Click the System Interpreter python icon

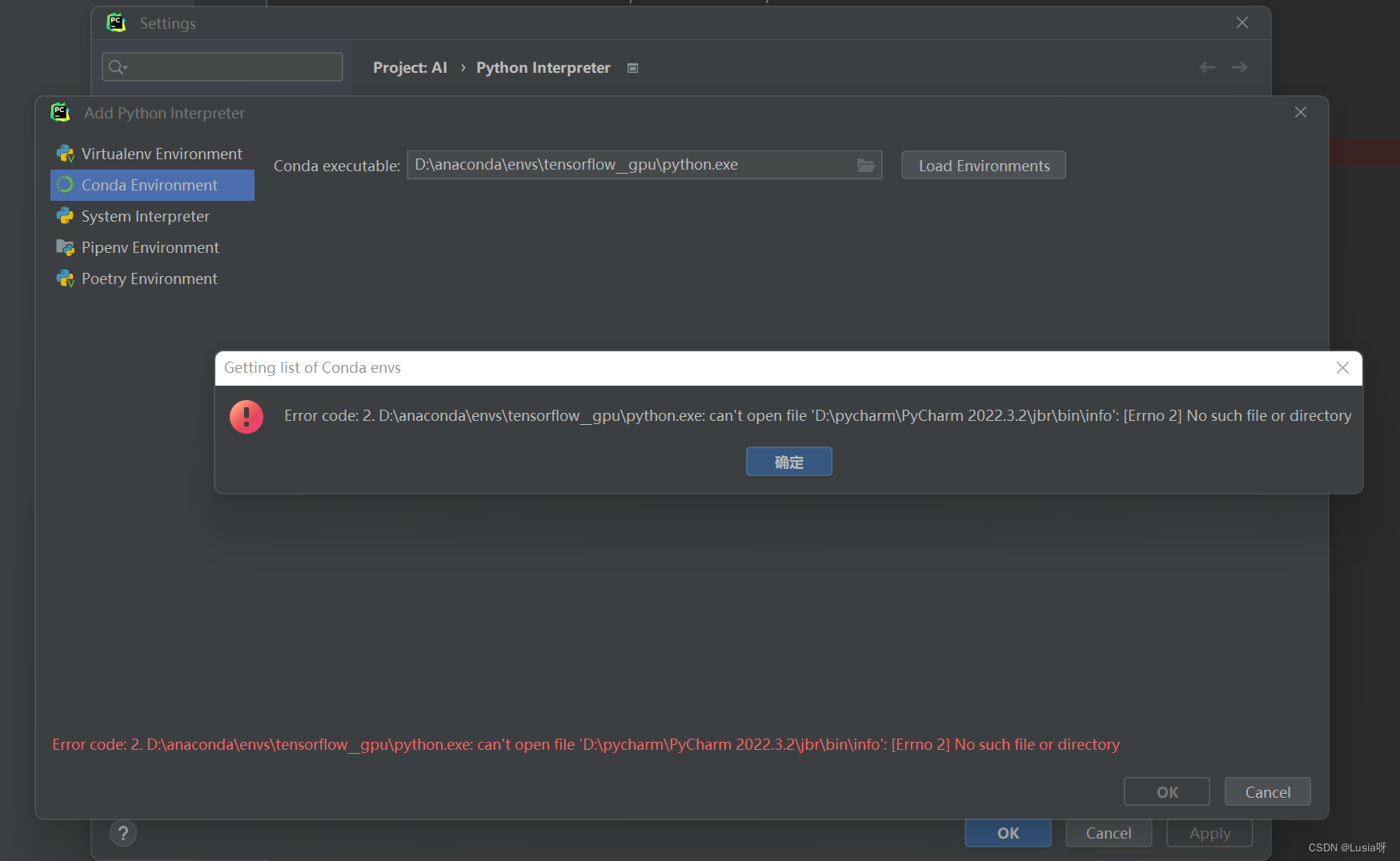point(65,216)
